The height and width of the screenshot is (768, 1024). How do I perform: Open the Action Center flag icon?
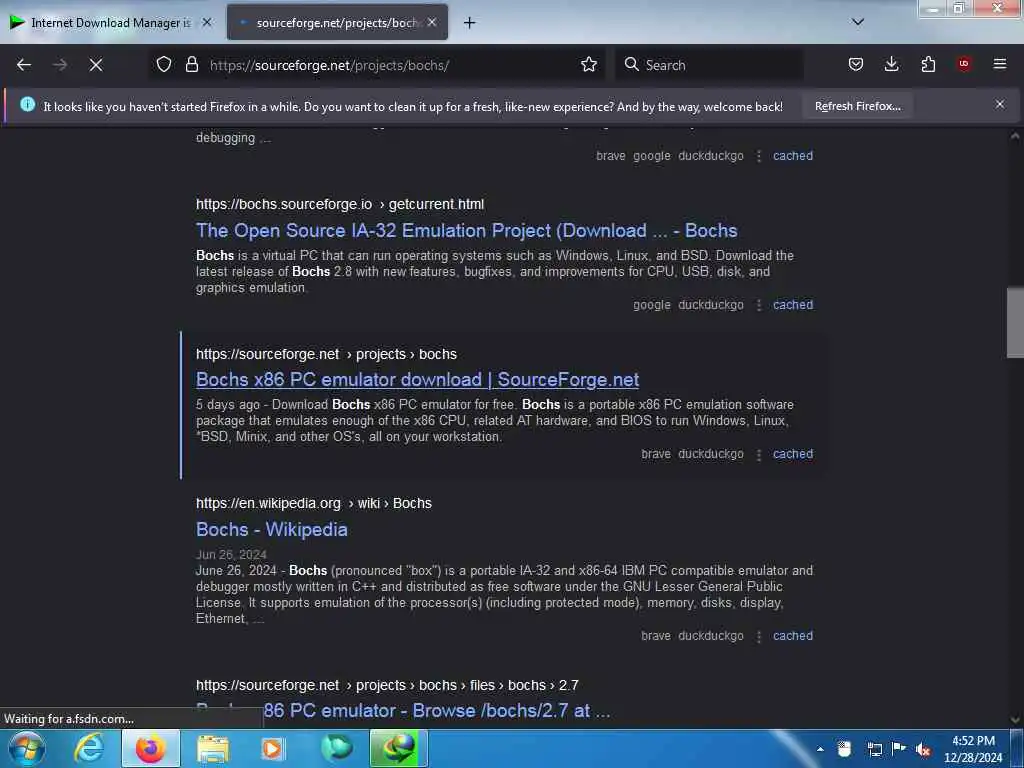899,749
